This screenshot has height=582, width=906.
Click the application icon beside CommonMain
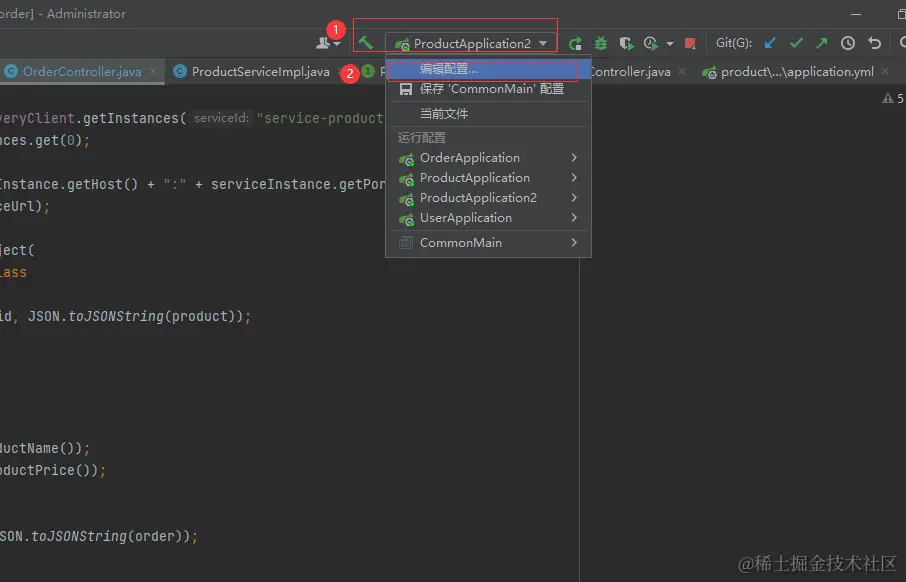[x=406, y=243]
